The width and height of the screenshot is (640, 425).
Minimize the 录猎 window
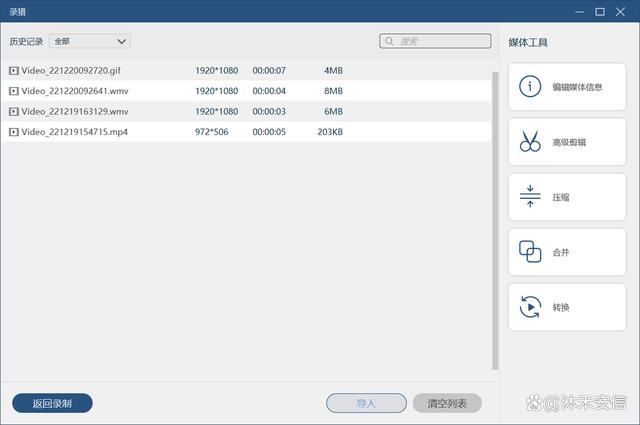coord(580,12)
